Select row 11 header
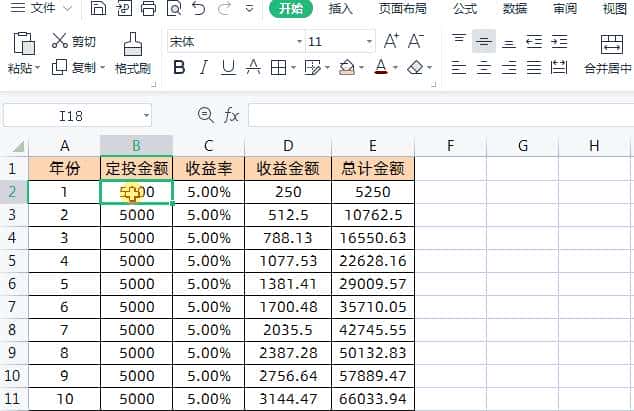 click(x=13, y=399)
